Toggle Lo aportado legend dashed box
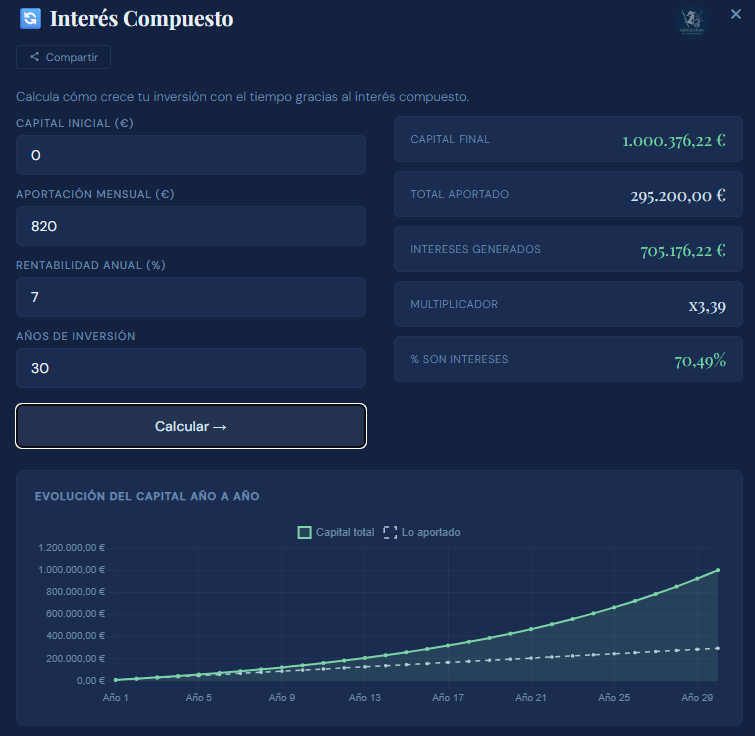 [390, 532]
